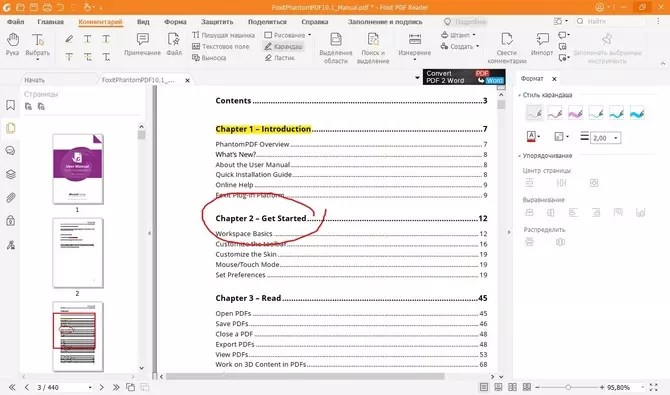Undo last action from title bar
The height and width of the screenshot is (395, 670).
61,7
